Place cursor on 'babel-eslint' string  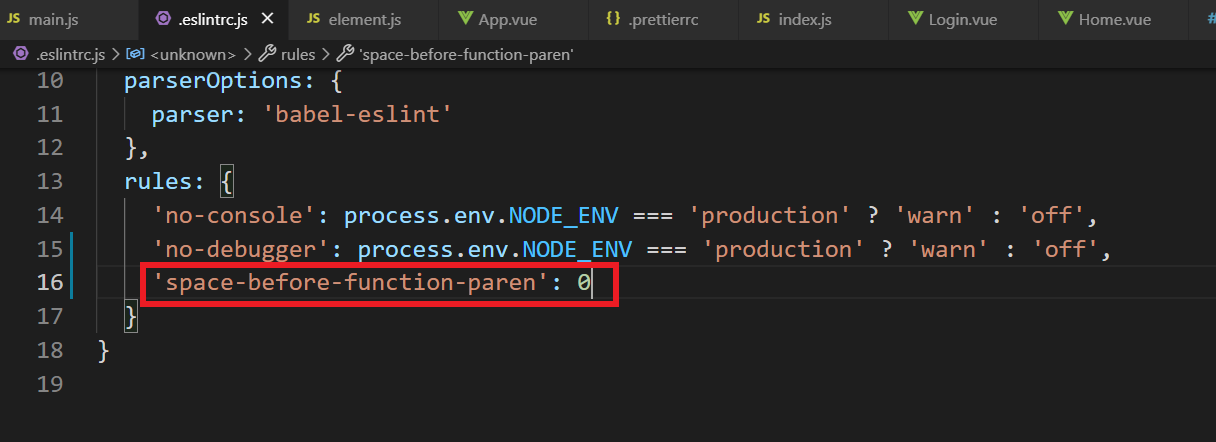point(358,114)
